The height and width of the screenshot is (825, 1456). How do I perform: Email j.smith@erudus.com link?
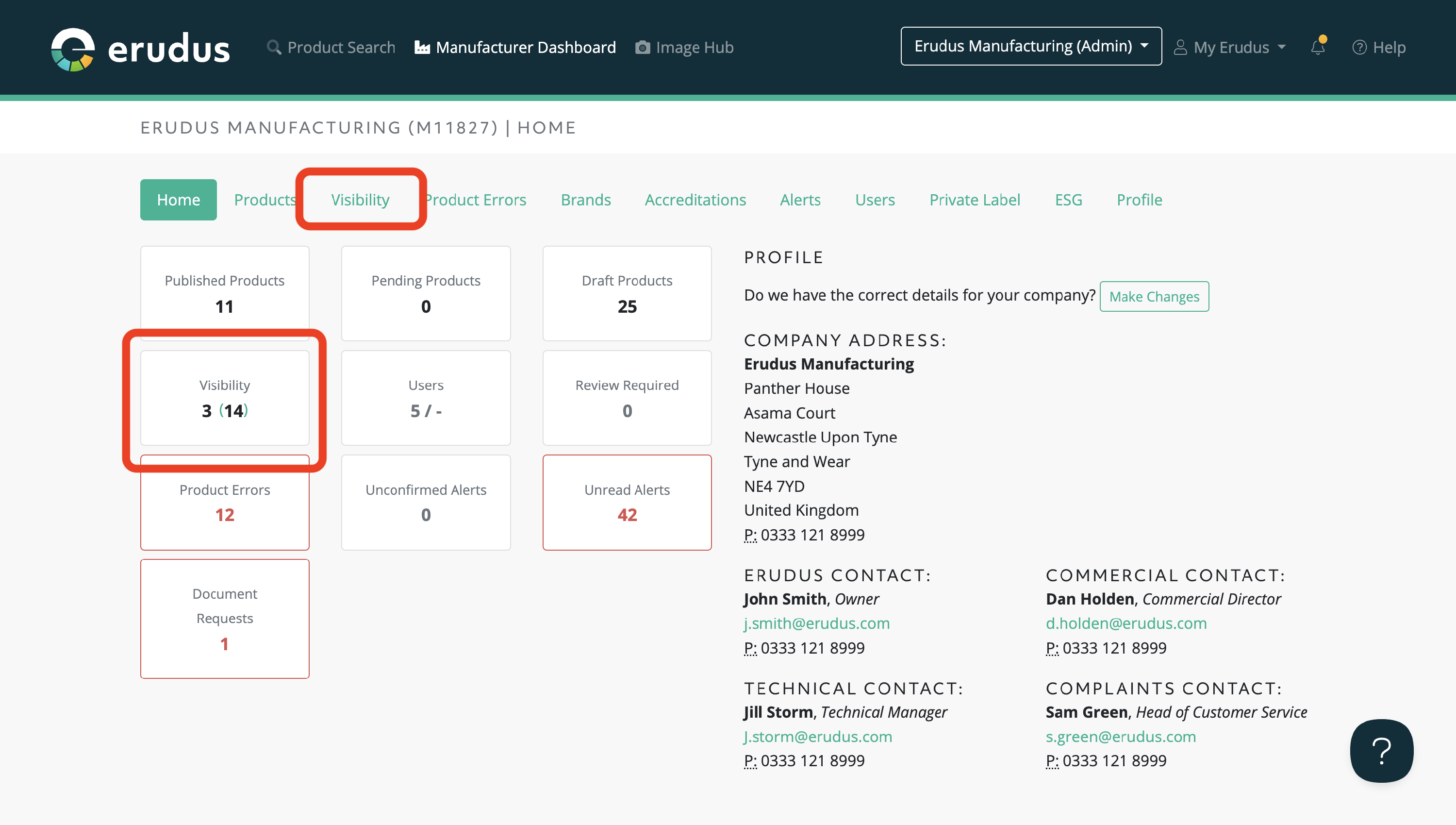817,623
